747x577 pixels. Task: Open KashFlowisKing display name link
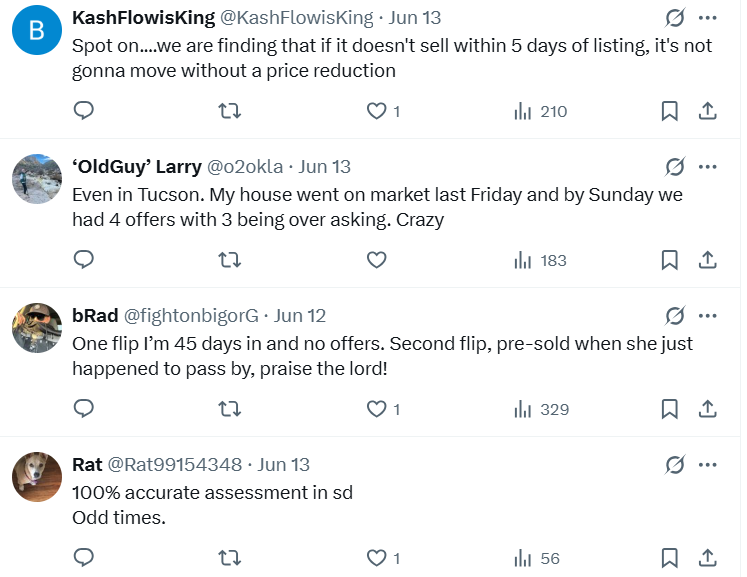143,18
